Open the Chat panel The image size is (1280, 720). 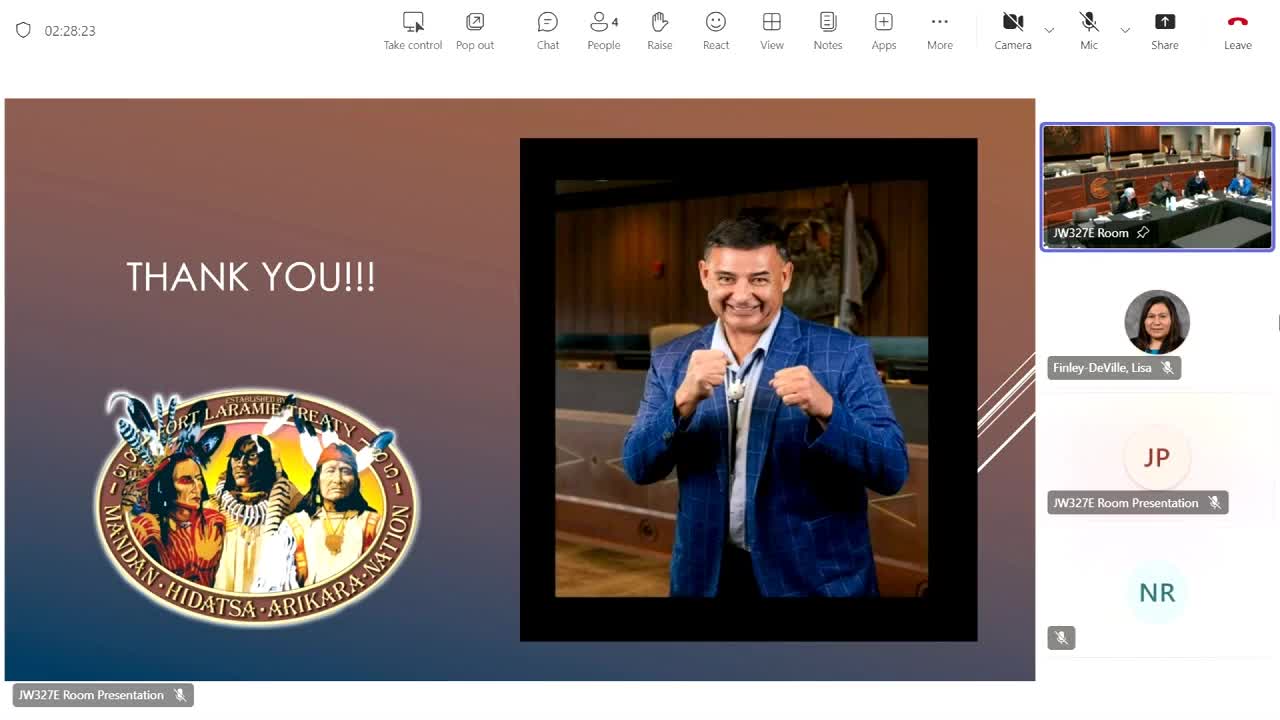[547, 30]
